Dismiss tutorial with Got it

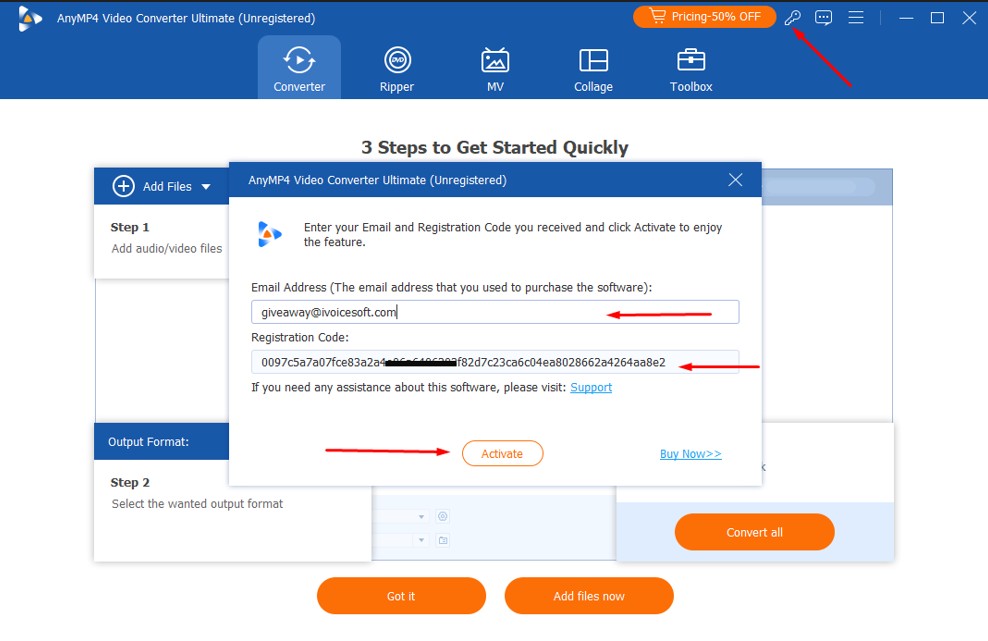(400, 595)
